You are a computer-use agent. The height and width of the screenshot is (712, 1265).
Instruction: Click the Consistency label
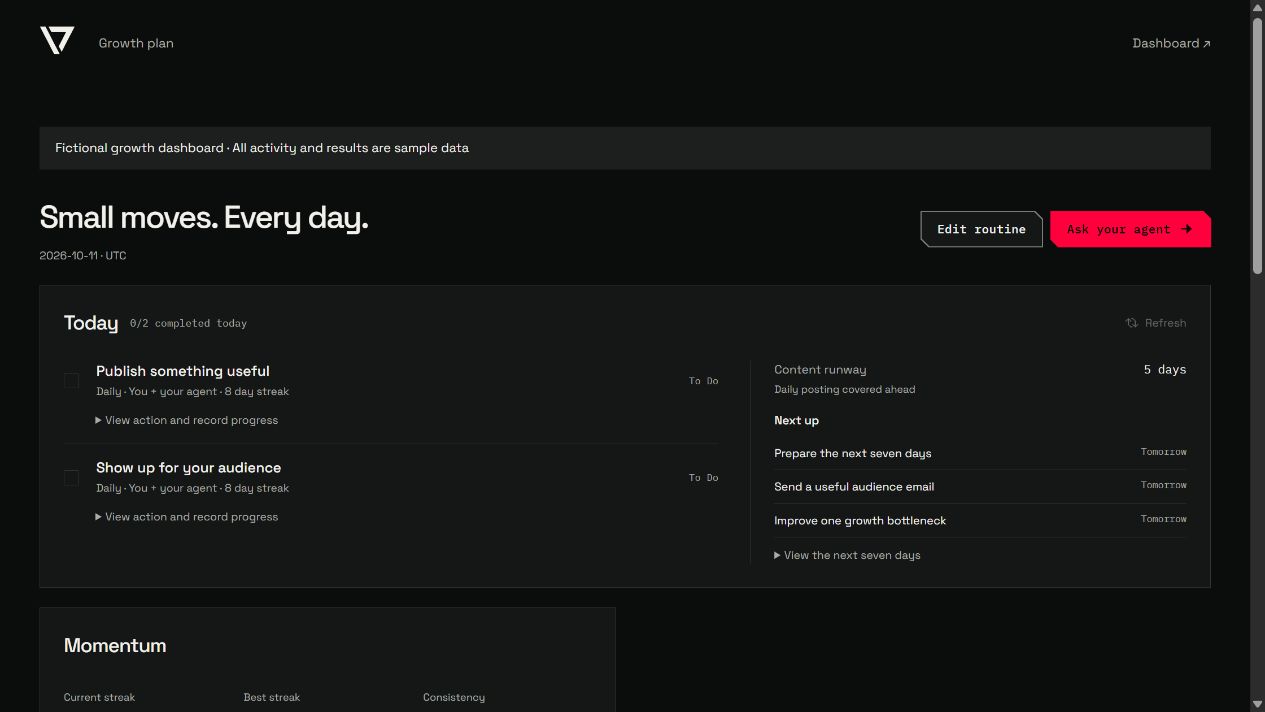pos(454,697)
